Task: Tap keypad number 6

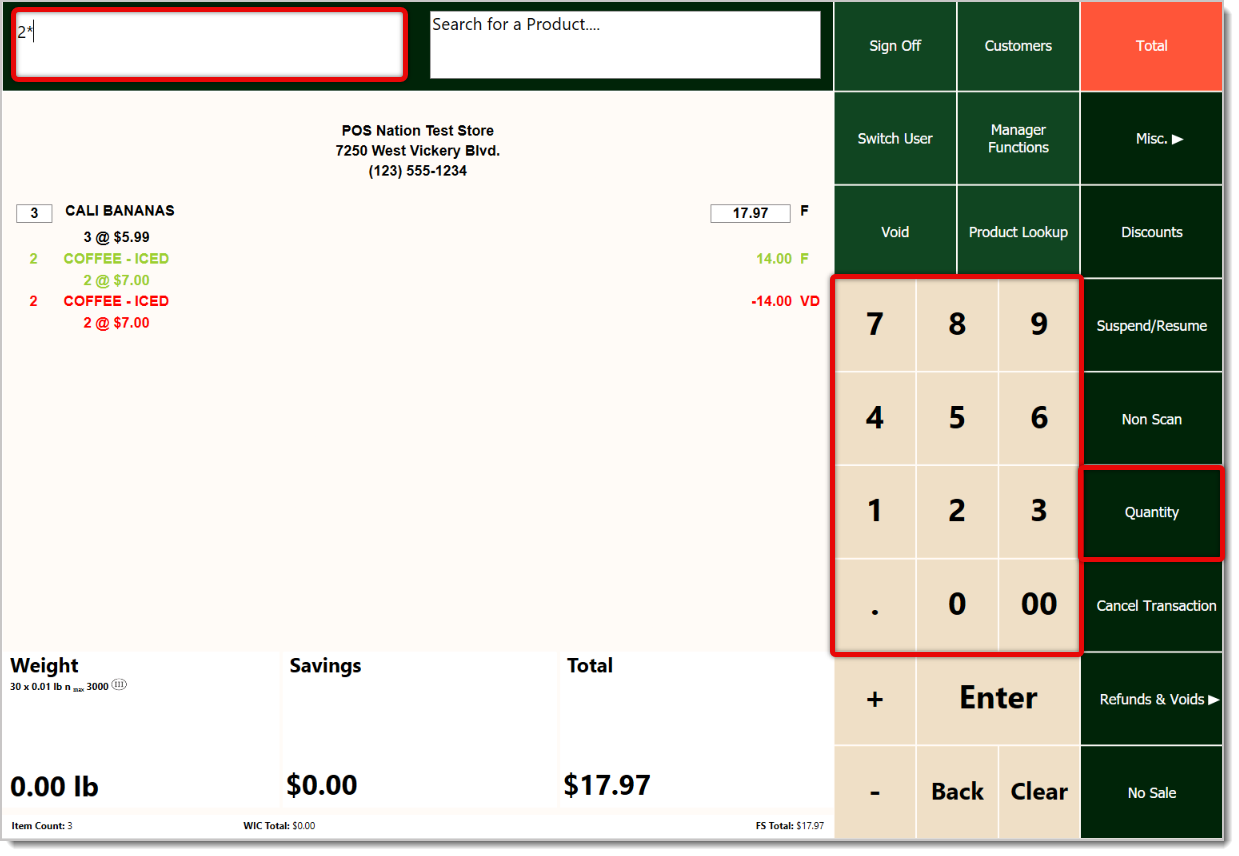Action: (x=1039, y=418)
